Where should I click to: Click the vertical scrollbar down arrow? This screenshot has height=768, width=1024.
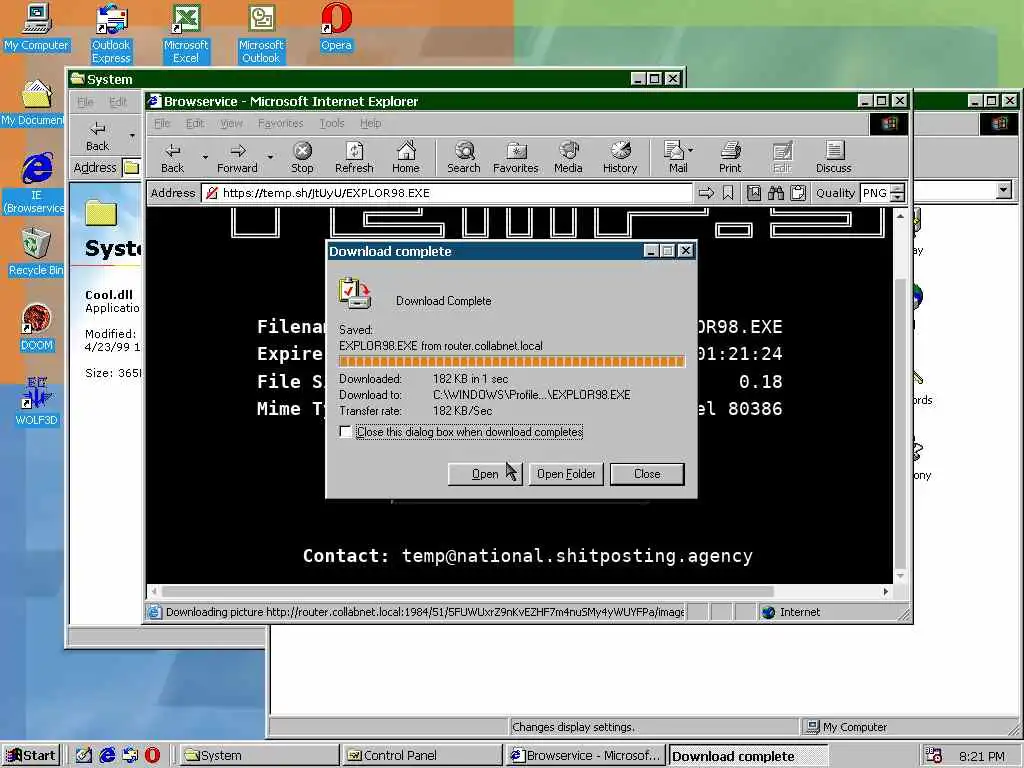point(900,576)
